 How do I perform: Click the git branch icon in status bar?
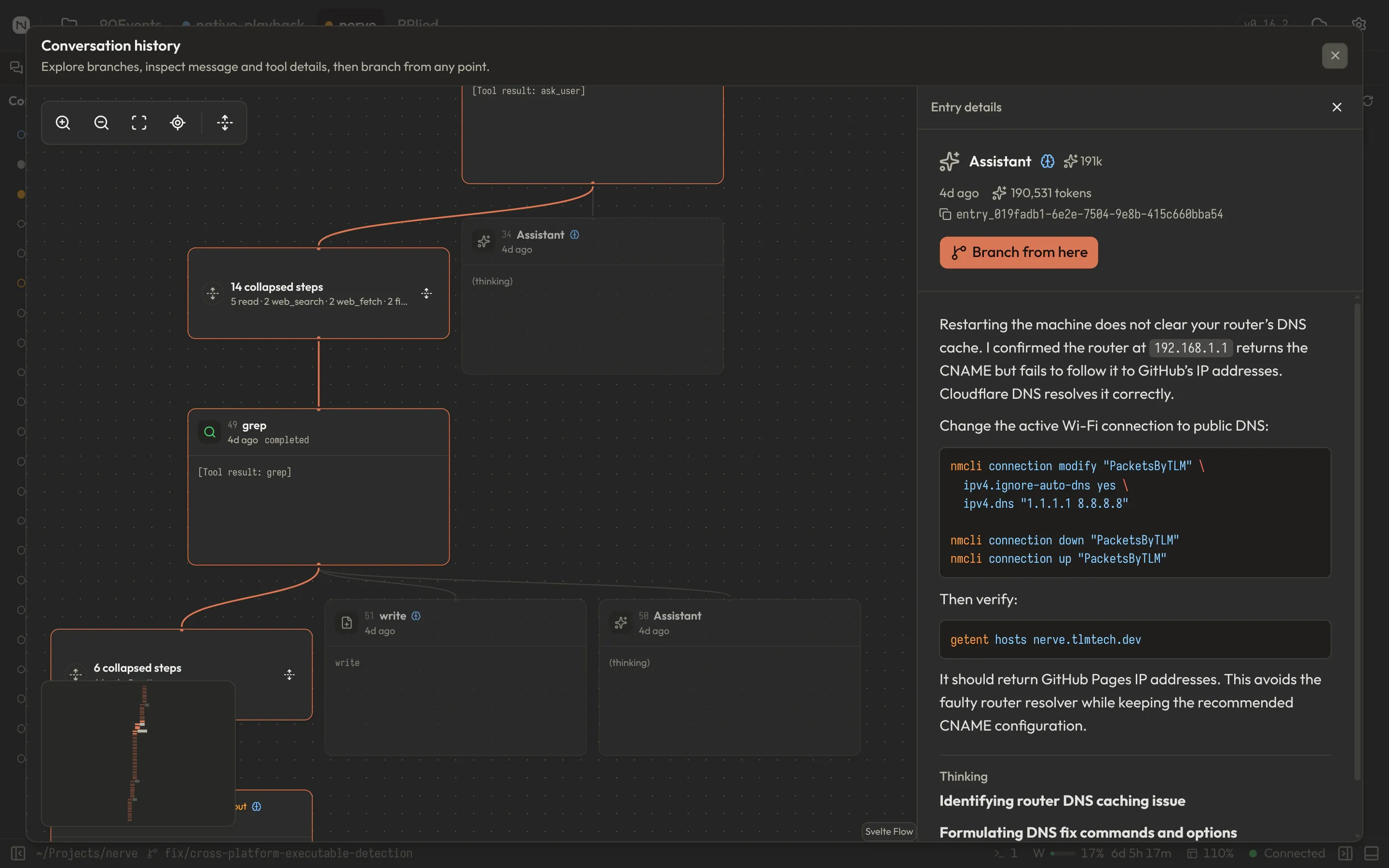(x=152, y=854)
